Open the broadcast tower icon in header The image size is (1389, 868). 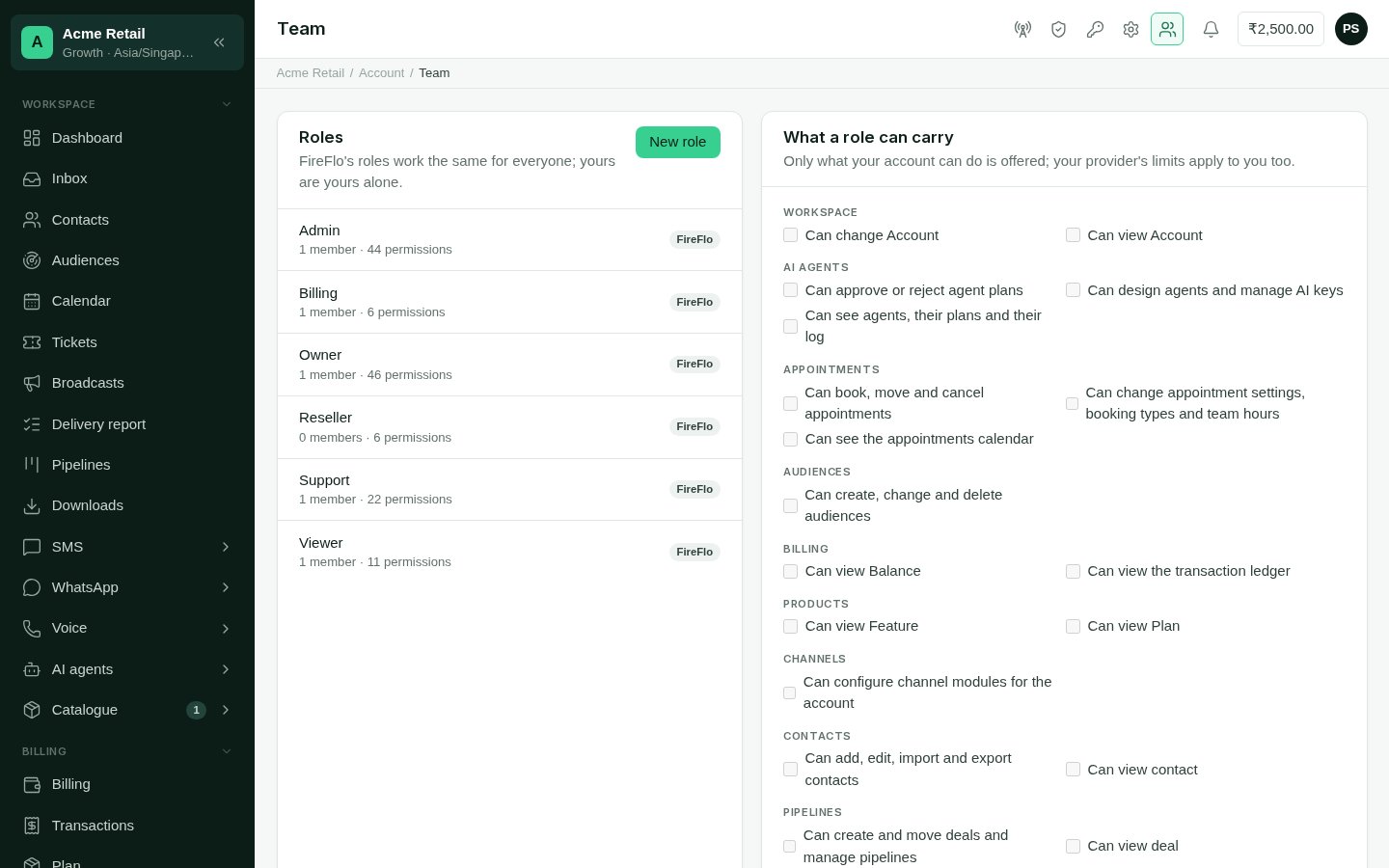tap(1022, 29)
